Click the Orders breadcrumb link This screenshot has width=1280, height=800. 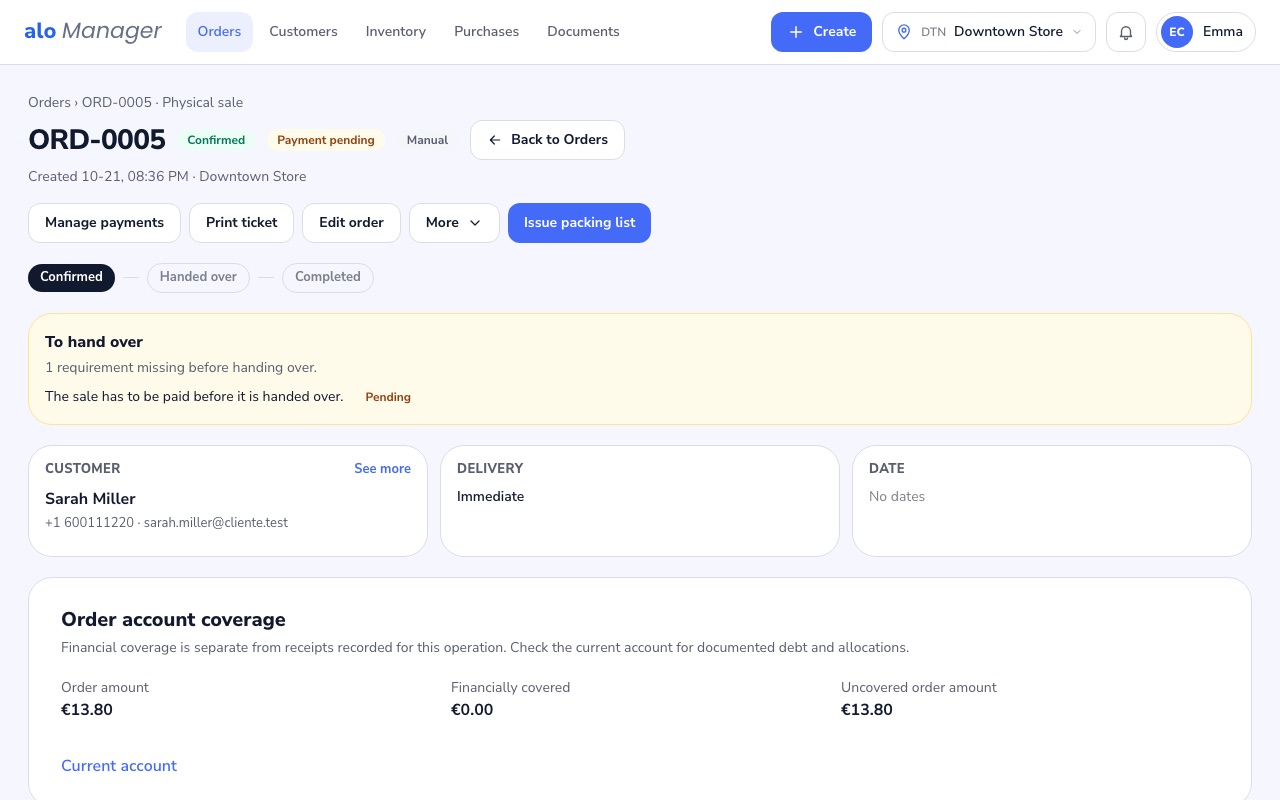[x=49, y=102]
